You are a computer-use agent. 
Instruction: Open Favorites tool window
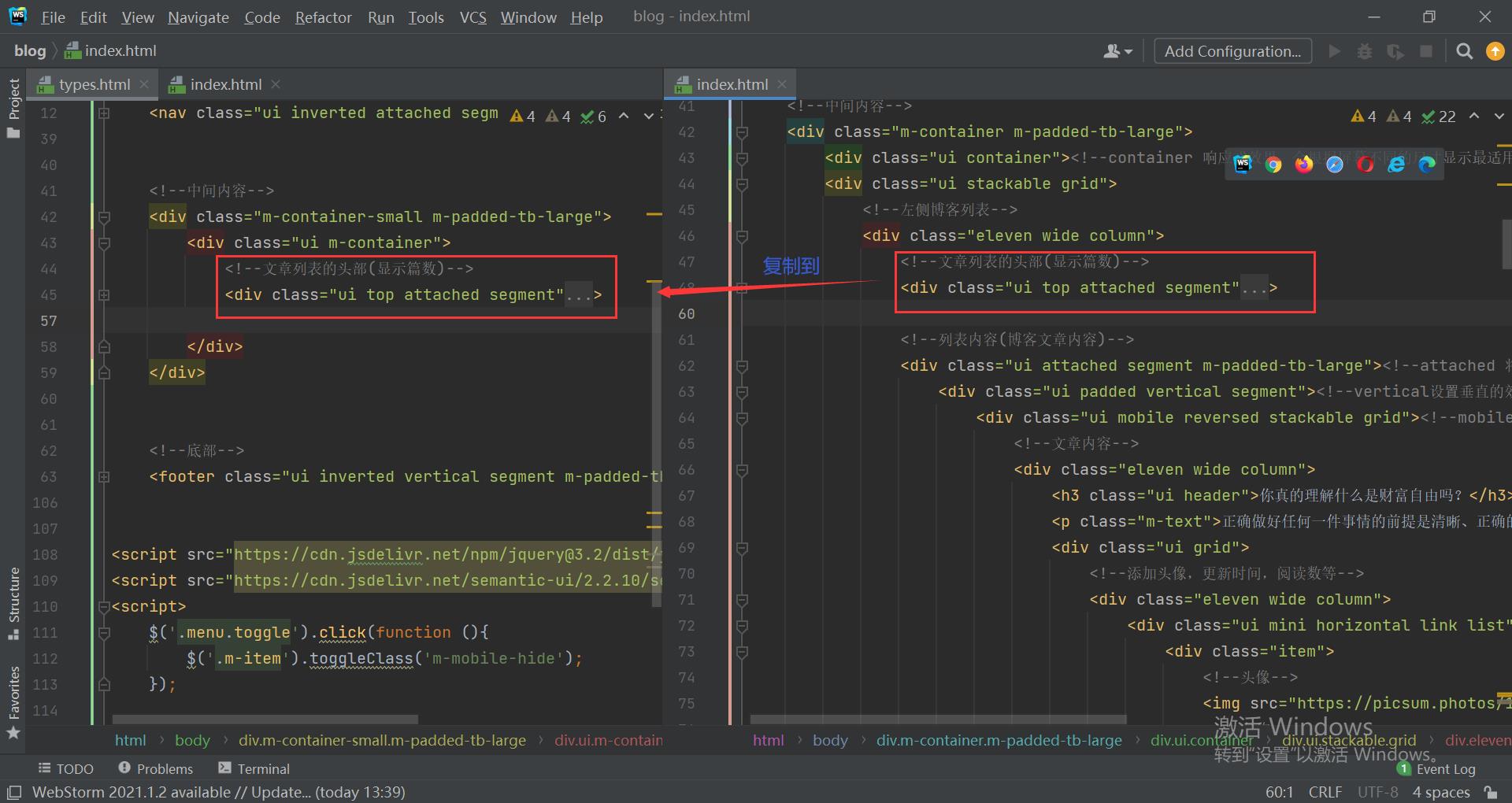pyautogui.click(x=13, y=703)
